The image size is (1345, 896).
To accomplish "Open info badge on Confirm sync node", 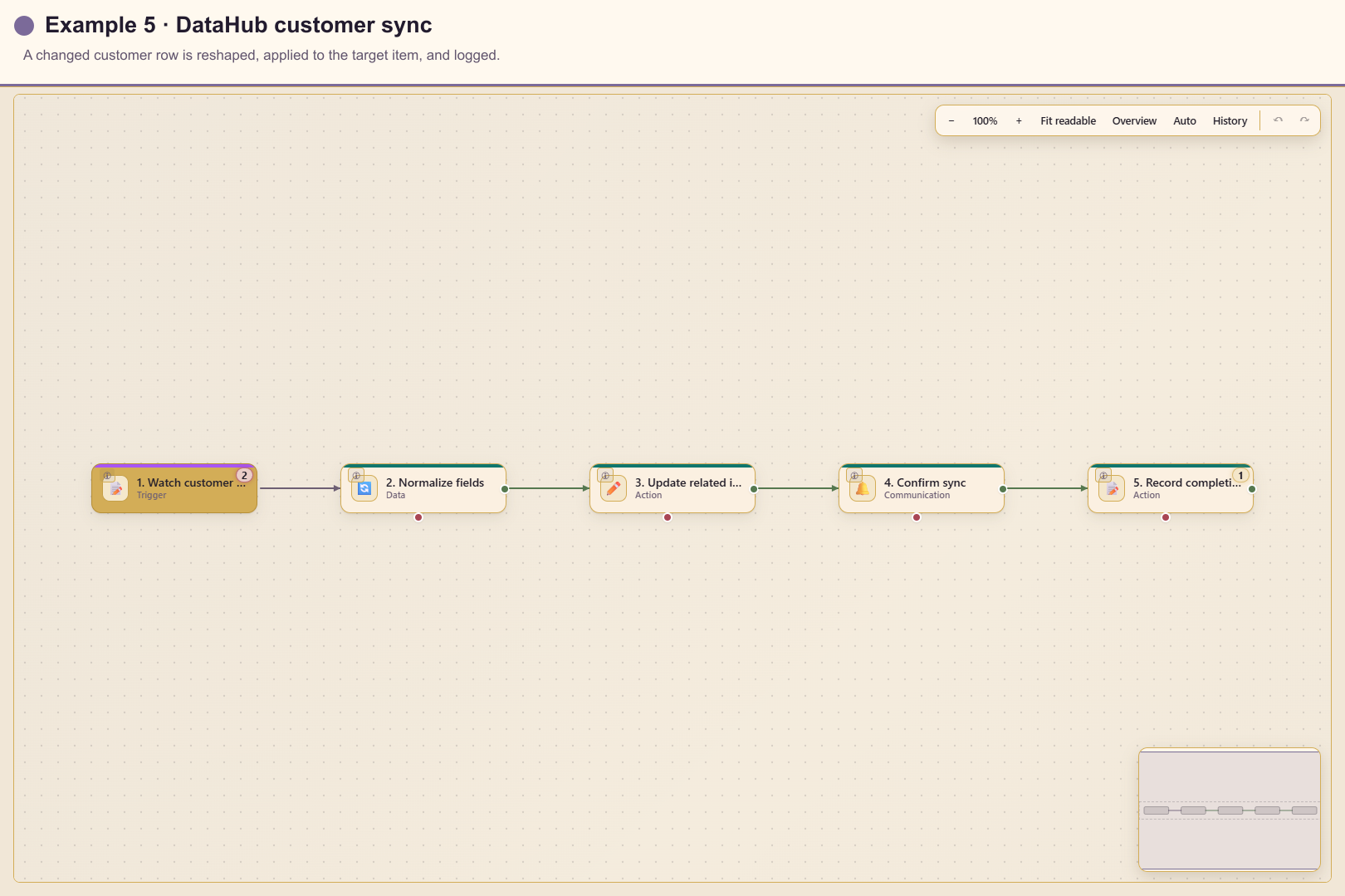I will [854, 476].
